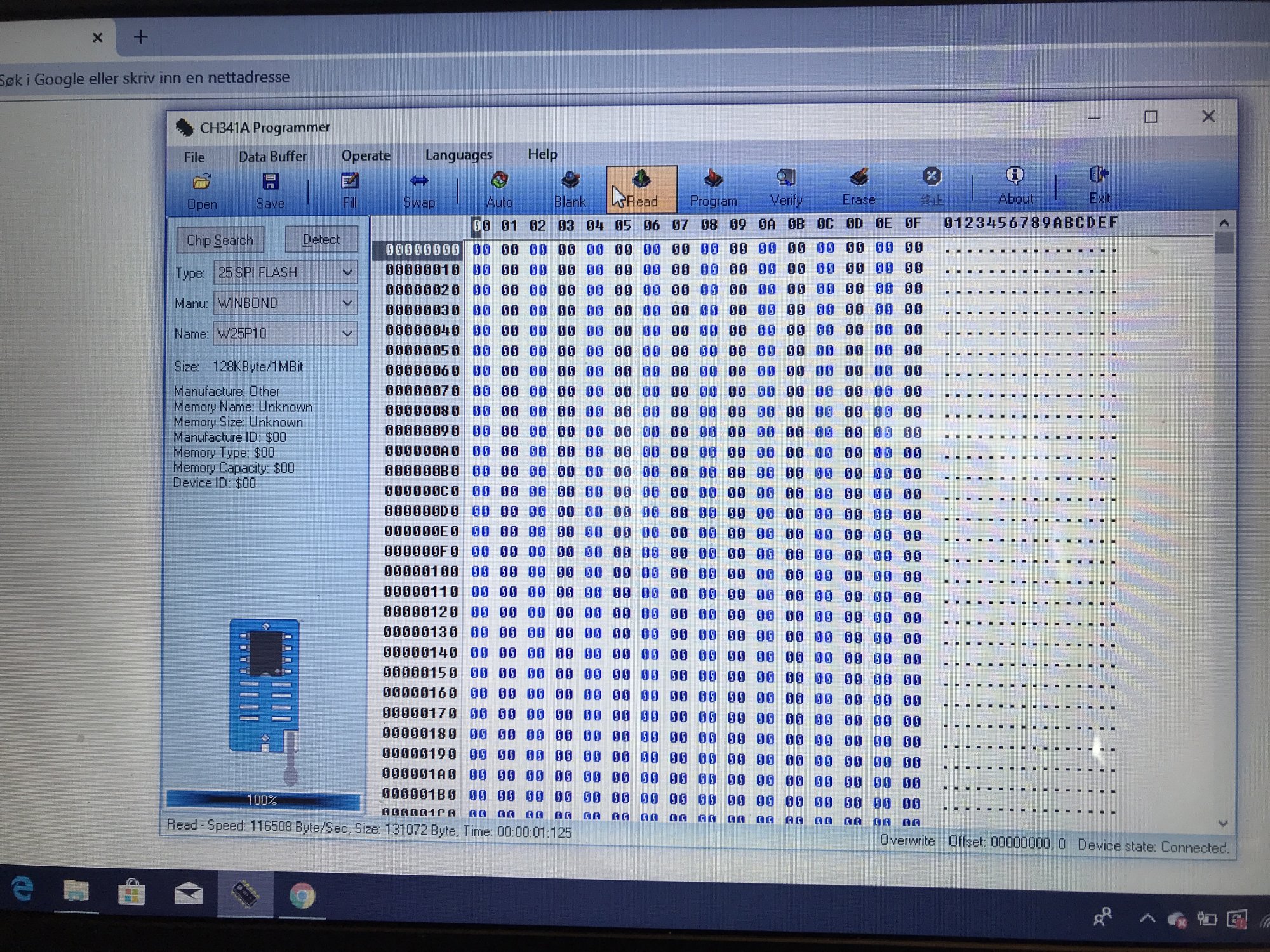Click the Overwrite status bar indicator
The image size is (1270, 952).
pos(907,841)
